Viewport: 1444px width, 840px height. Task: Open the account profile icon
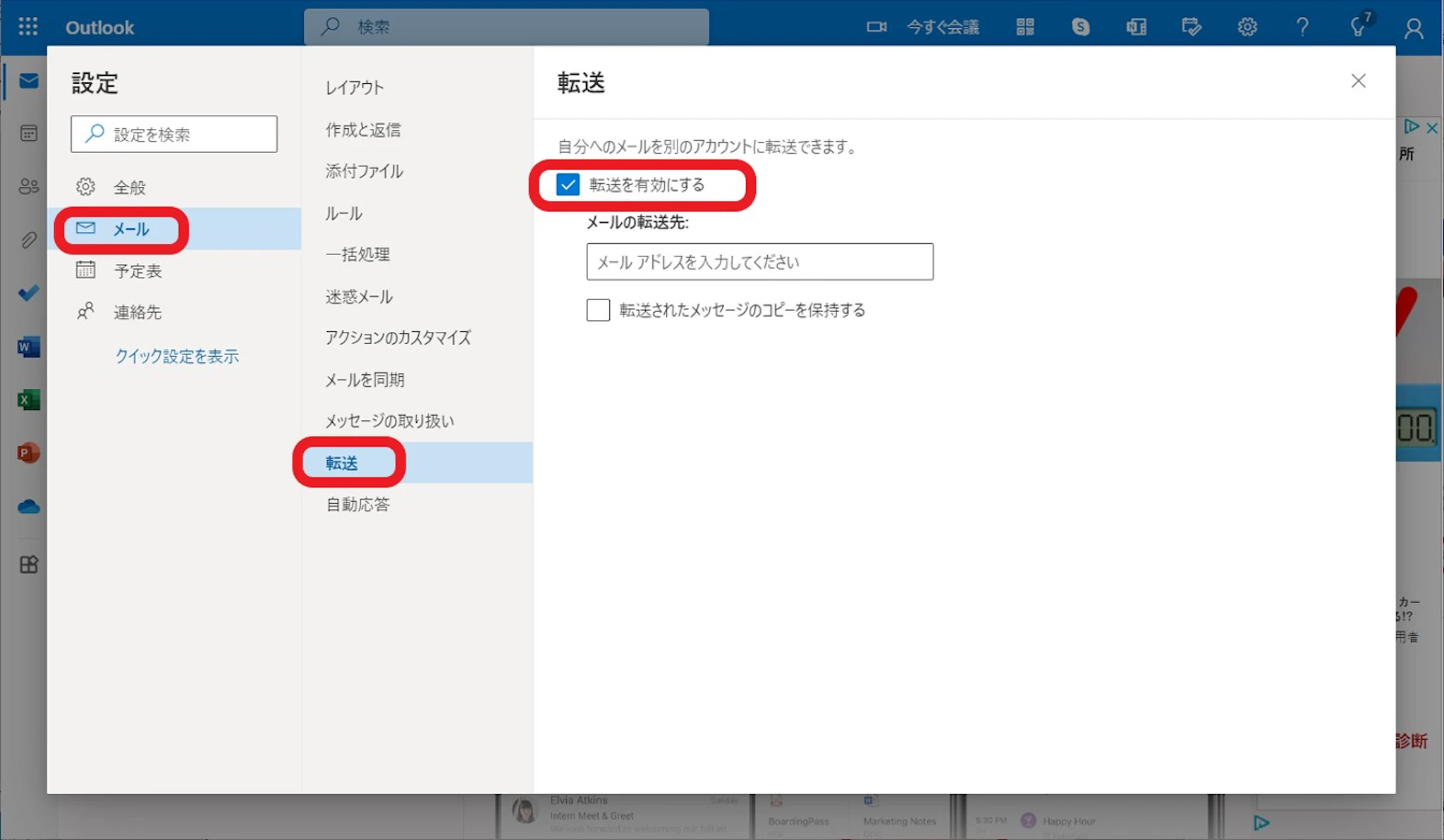[x=1413, y=28]
